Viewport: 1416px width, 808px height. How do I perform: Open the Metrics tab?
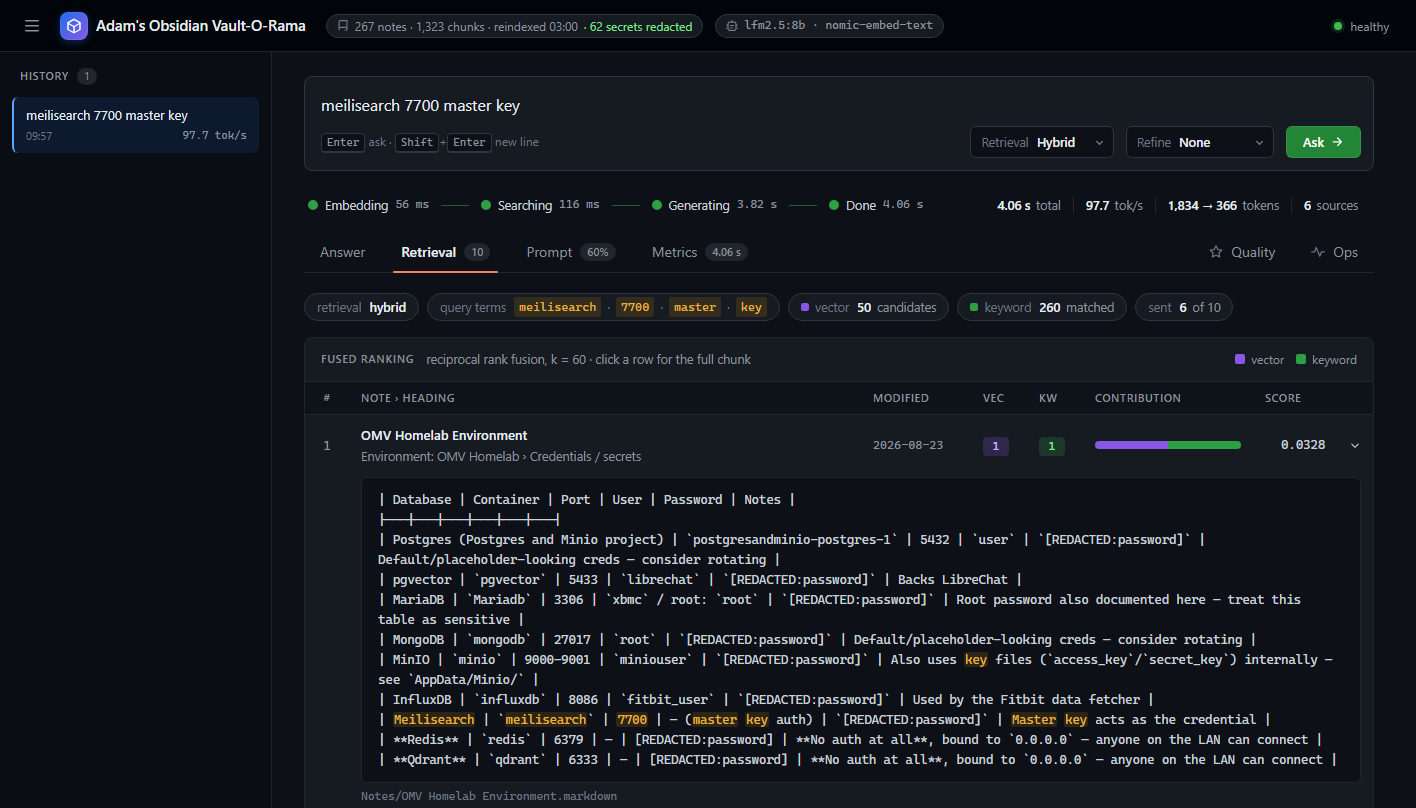tap(699, 252)
